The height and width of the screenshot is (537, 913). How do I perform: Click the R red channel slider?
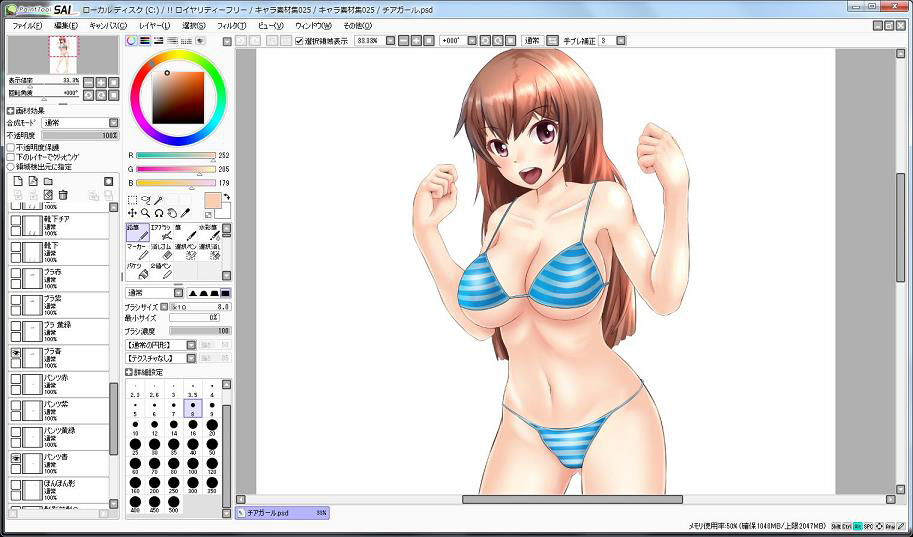click(175, 156)
